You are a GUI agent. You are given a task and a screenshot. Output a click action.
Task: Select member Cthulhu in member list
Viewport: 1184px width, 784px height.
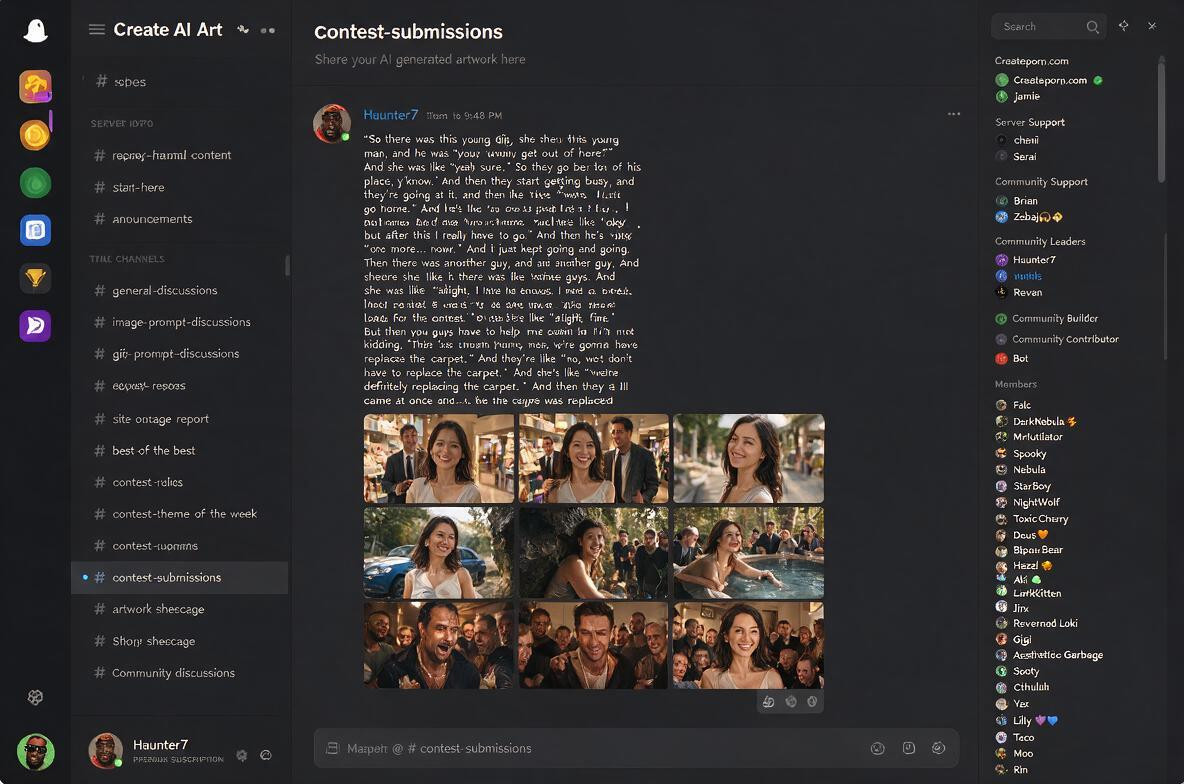[x=1022, y=687]
